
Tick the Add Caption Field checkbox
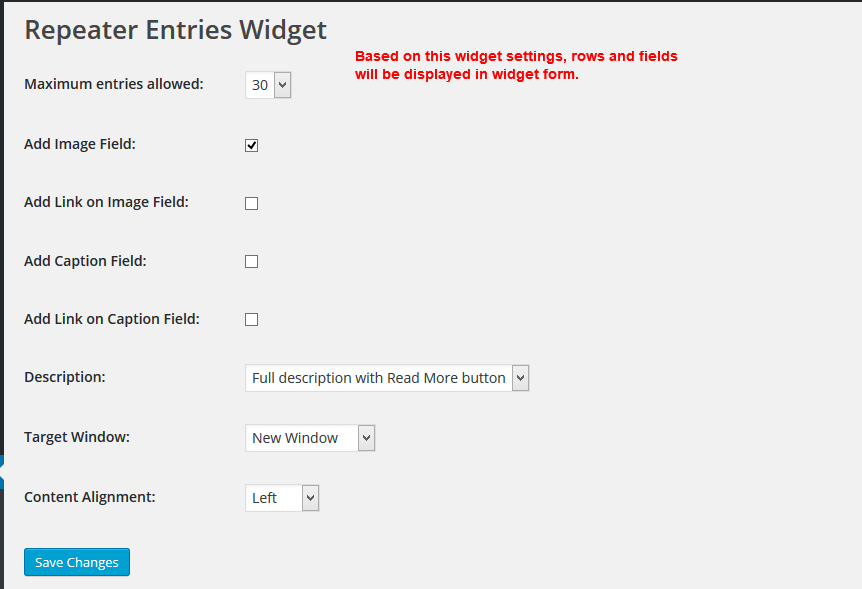pyautogui.click(x=252, y=262)
